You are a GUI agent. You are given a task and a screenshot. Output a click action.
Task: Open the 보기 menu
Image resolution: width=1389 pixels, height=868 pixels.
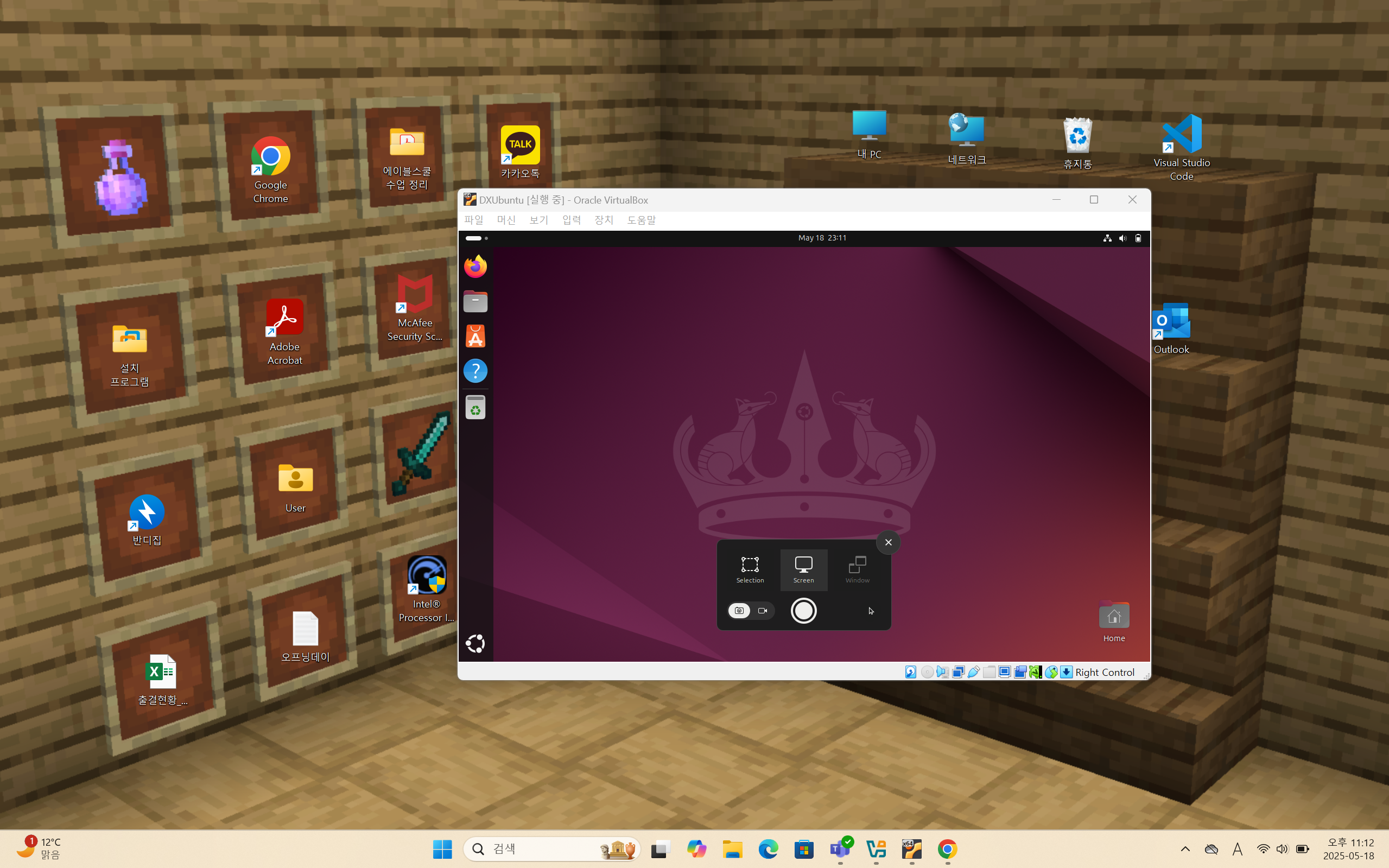pos(538,220)
